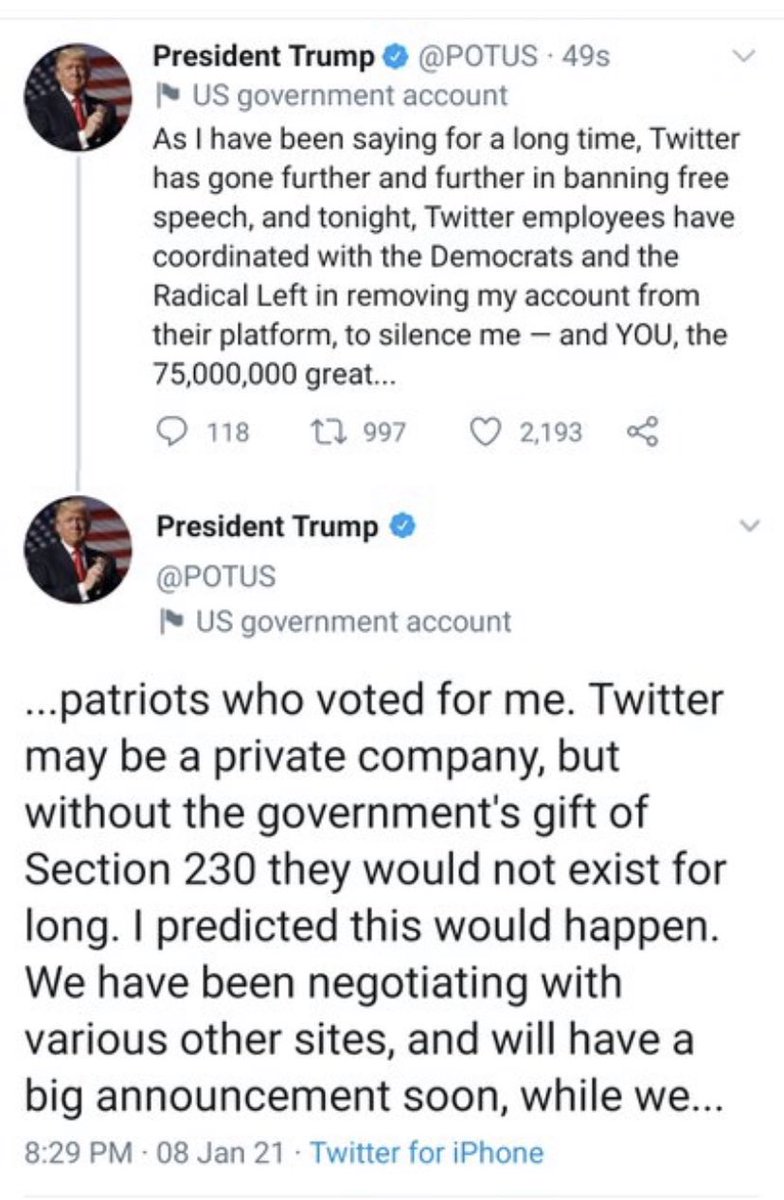Viewport: 784px width, 1200px height.
Task: Click the @POTUS handle under second tweet name
Action: click(214, 576)
